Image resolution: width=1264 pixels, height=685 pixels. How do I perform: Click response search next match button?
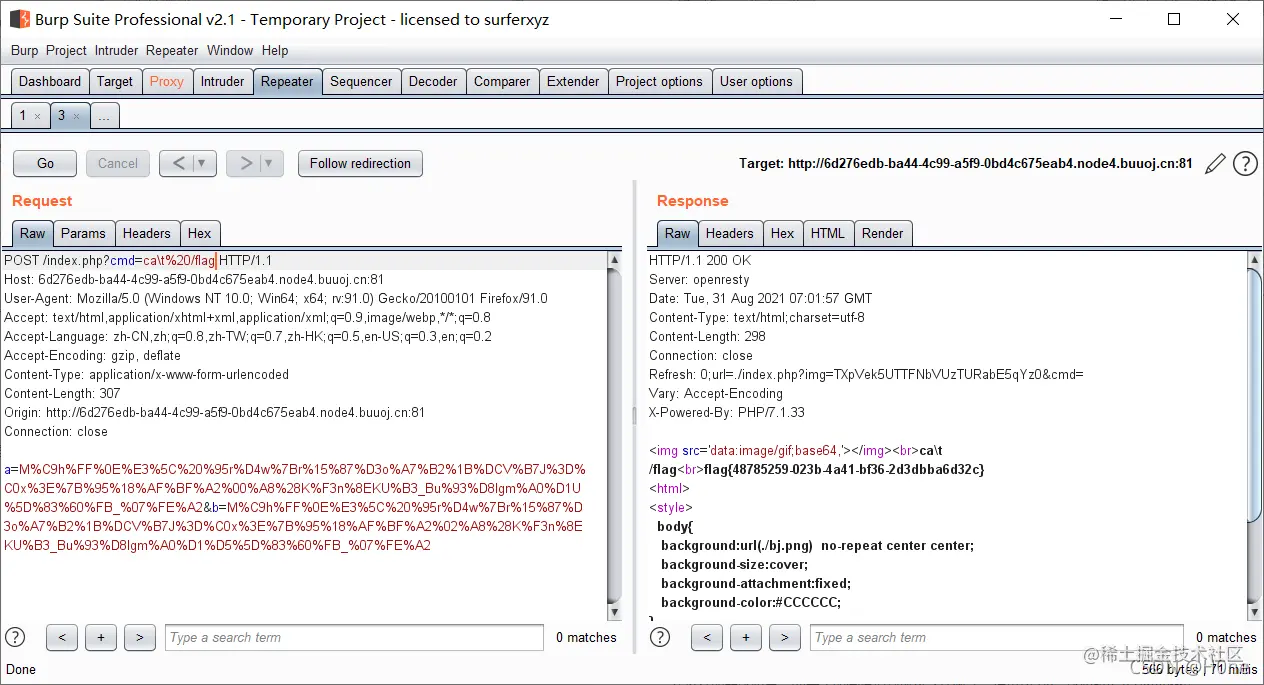coord(784,637)
